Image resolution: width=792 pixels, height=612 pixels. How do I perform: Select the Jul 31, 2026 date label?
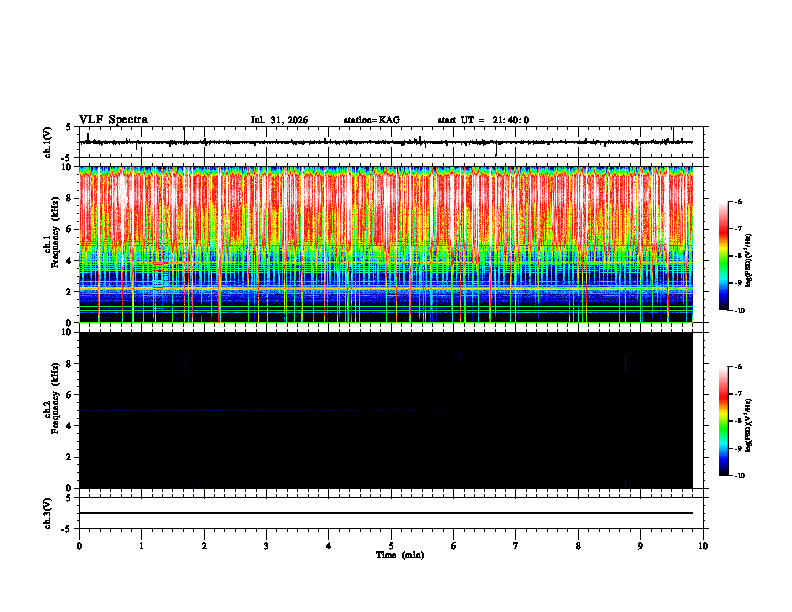click(279, 120)
